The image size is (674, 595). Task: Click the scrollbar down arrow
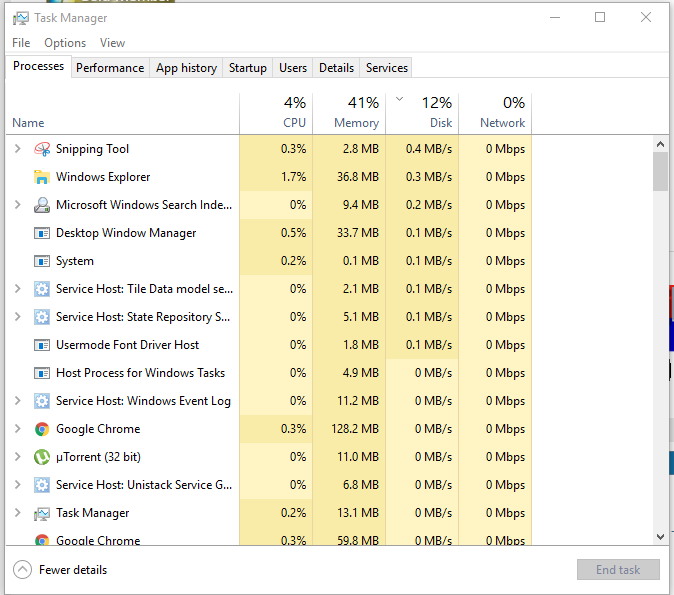(661, 536)
